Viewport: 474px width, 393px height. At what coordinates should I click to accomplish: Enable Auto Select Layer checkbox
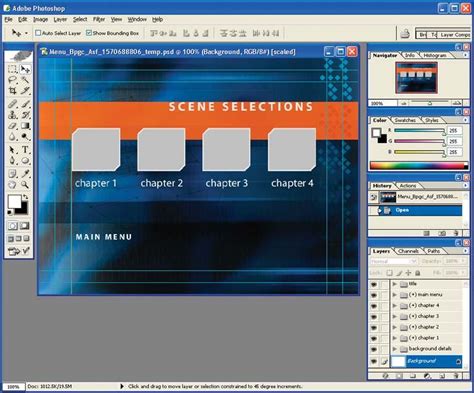38,33
